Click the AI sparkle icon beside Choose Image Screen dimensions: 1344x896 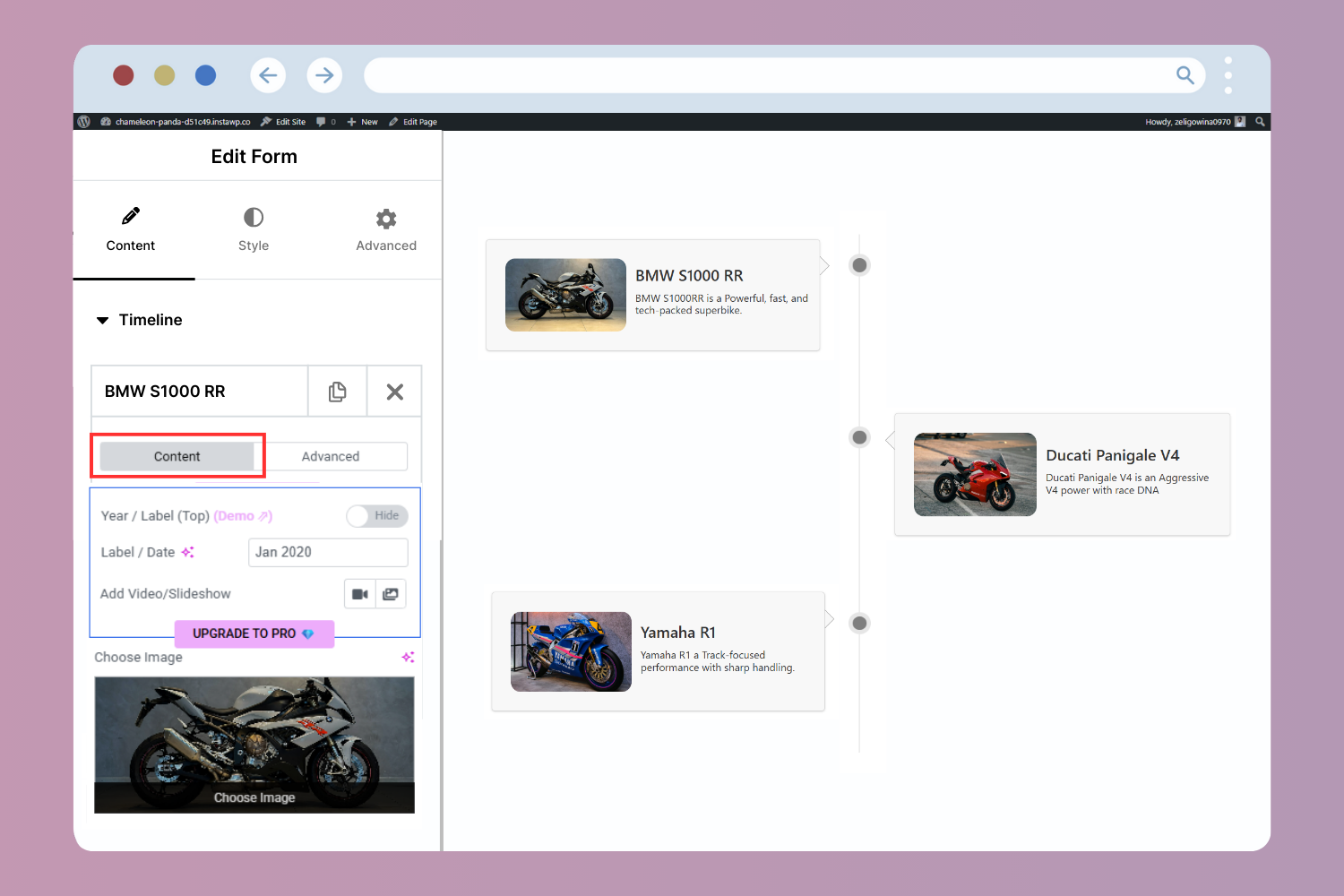click(408, 657)
